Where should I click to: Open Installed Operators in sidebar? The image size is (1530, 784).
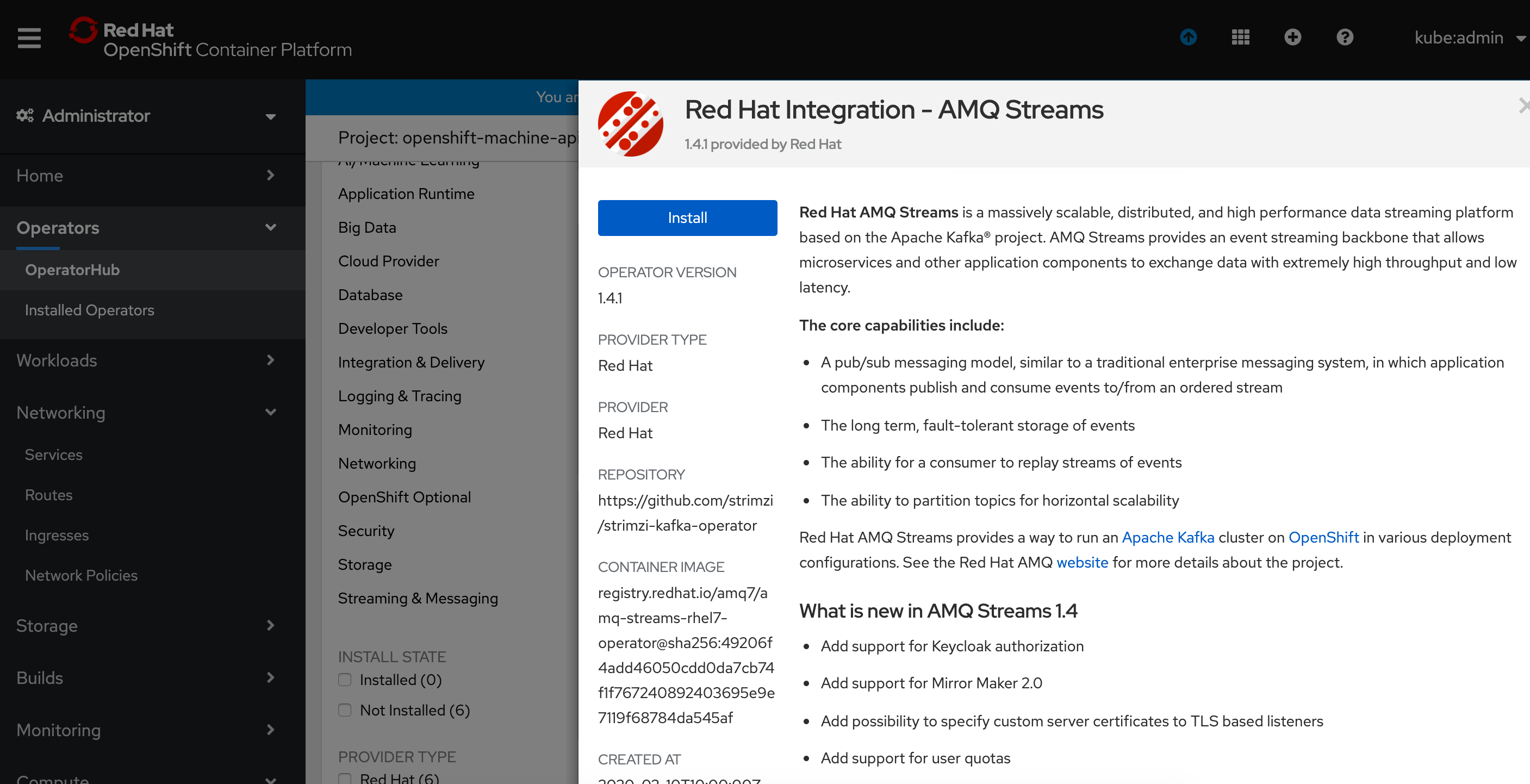point(90,310)
